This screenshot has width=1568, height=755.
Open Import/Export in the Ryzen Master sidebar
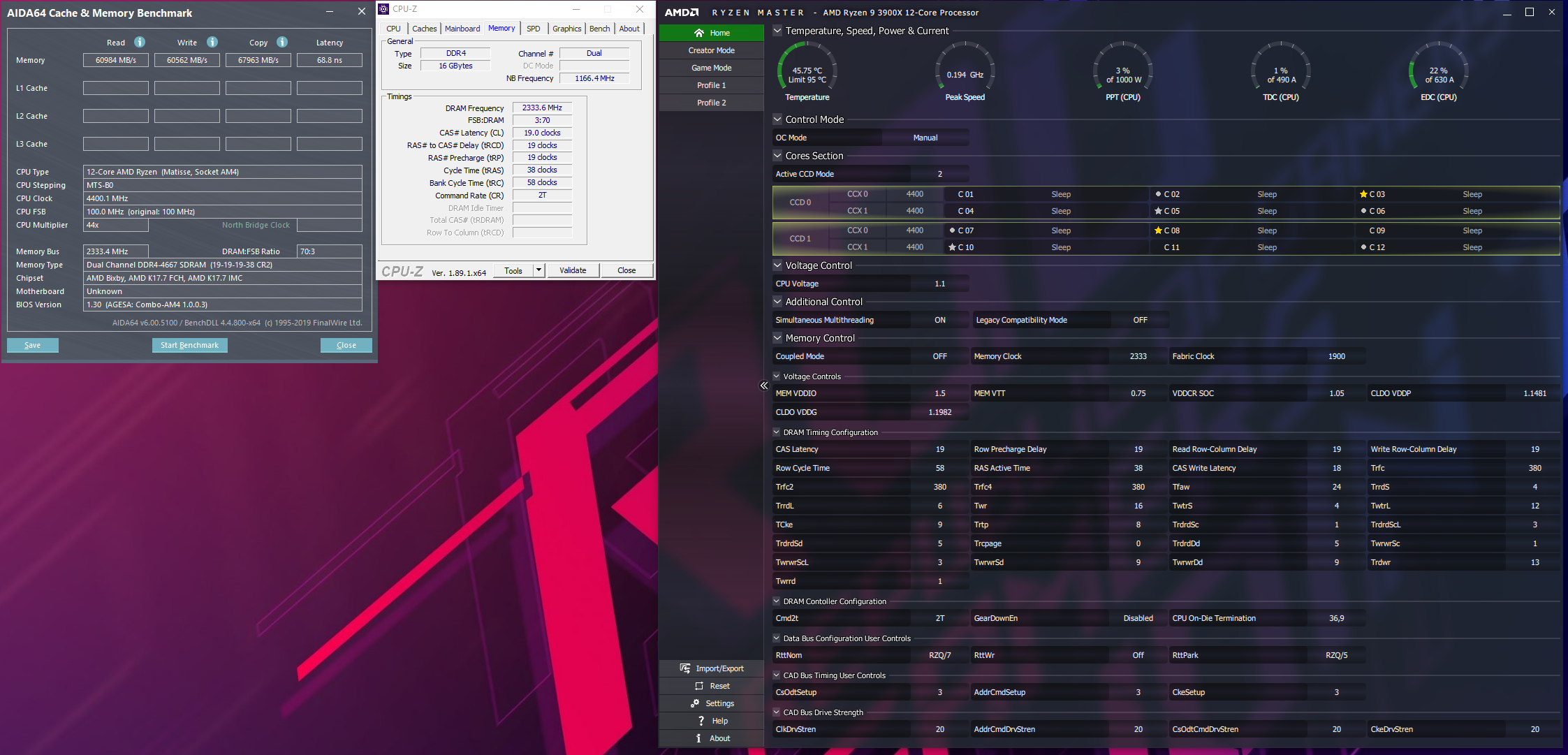712,668
